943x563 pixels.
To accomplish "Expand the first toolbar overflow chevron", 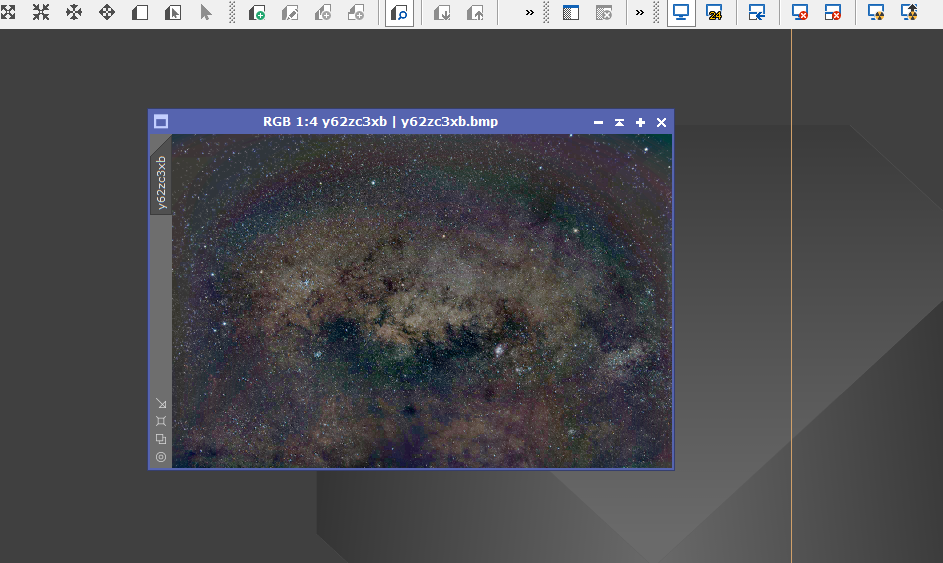I will pos(530,12).
